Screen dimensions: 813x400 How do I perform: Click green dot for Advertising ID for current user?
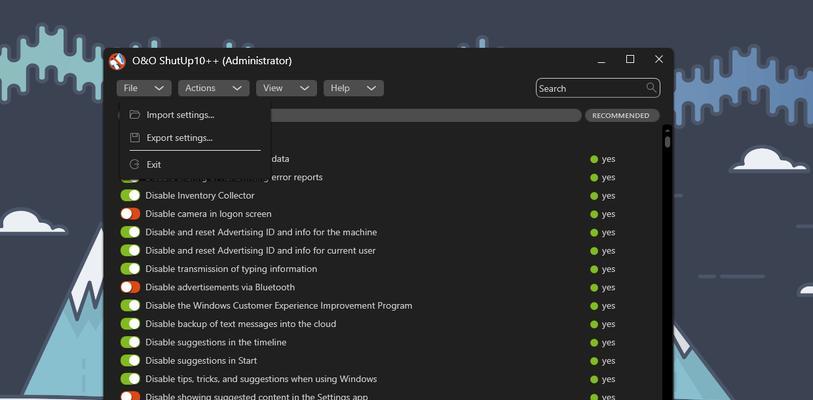(x=594, y=251)
